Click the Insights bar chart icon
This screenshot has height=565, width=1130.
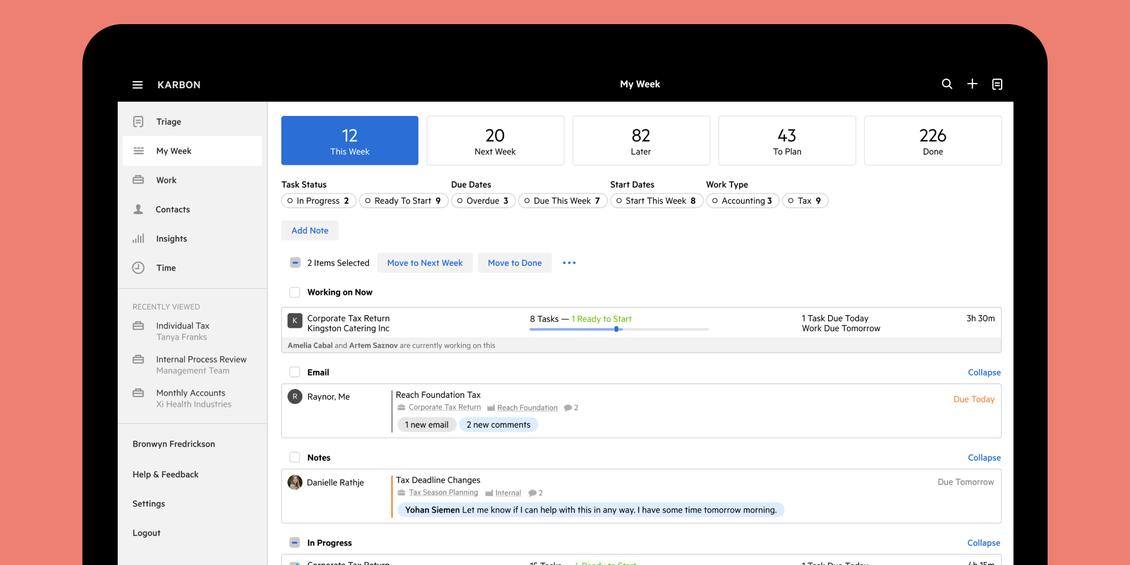(x=138, y=239)
